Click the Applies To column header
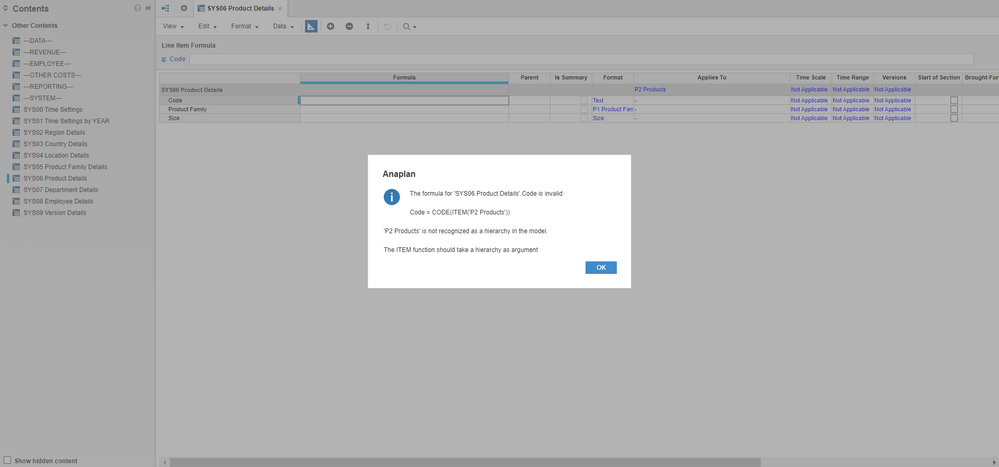Image resolution: width=999 pixels, height=467 pixels. 712,77
